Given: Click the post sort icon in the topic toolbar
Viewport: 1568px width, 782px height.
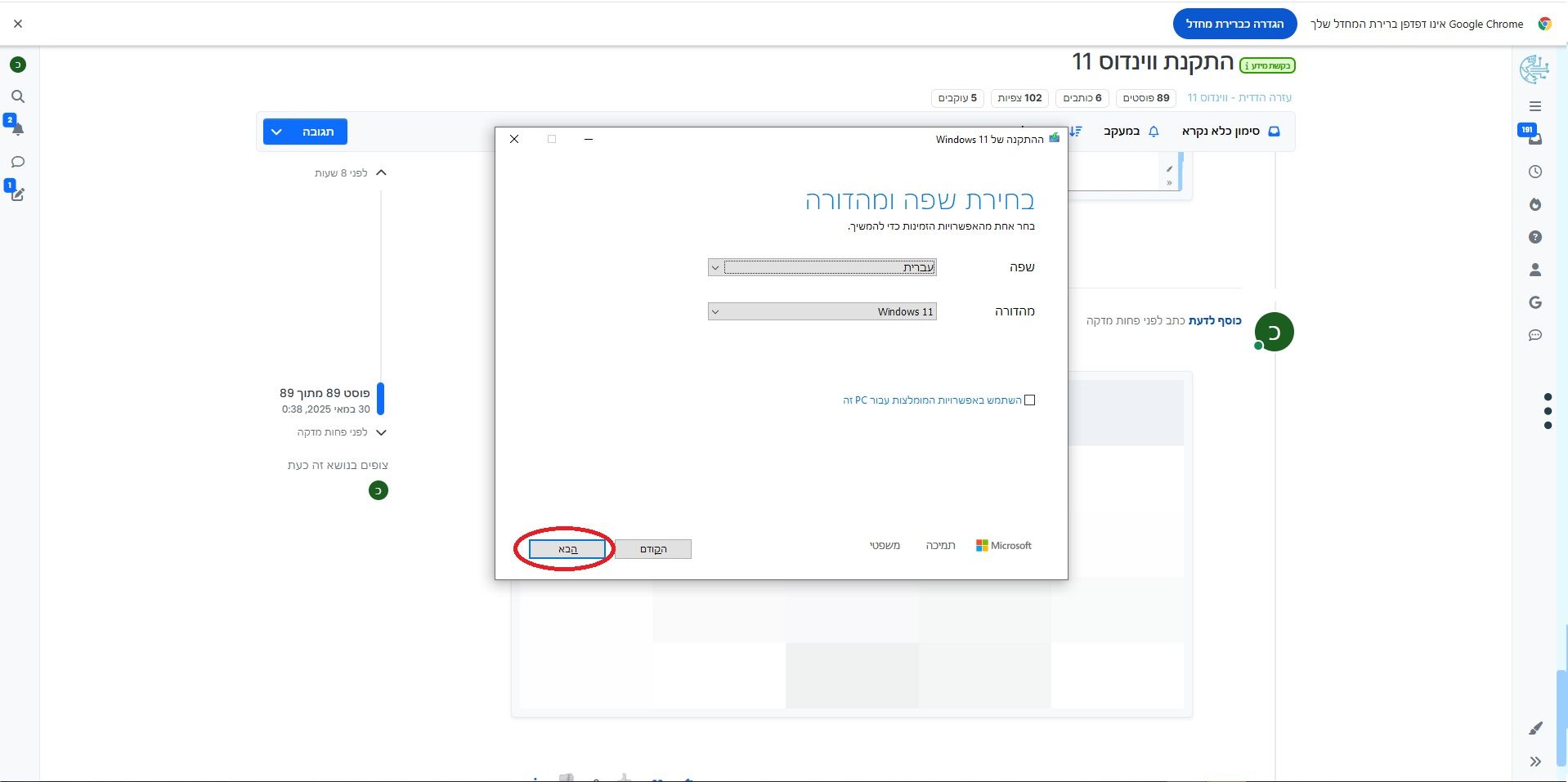Looking at the screenshot, I should pyautogui.click(x=1075, y=132).
